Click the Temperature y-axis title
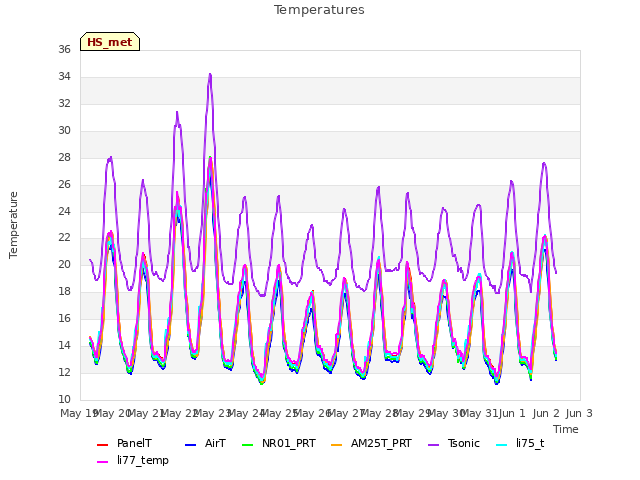 point(13,225)
